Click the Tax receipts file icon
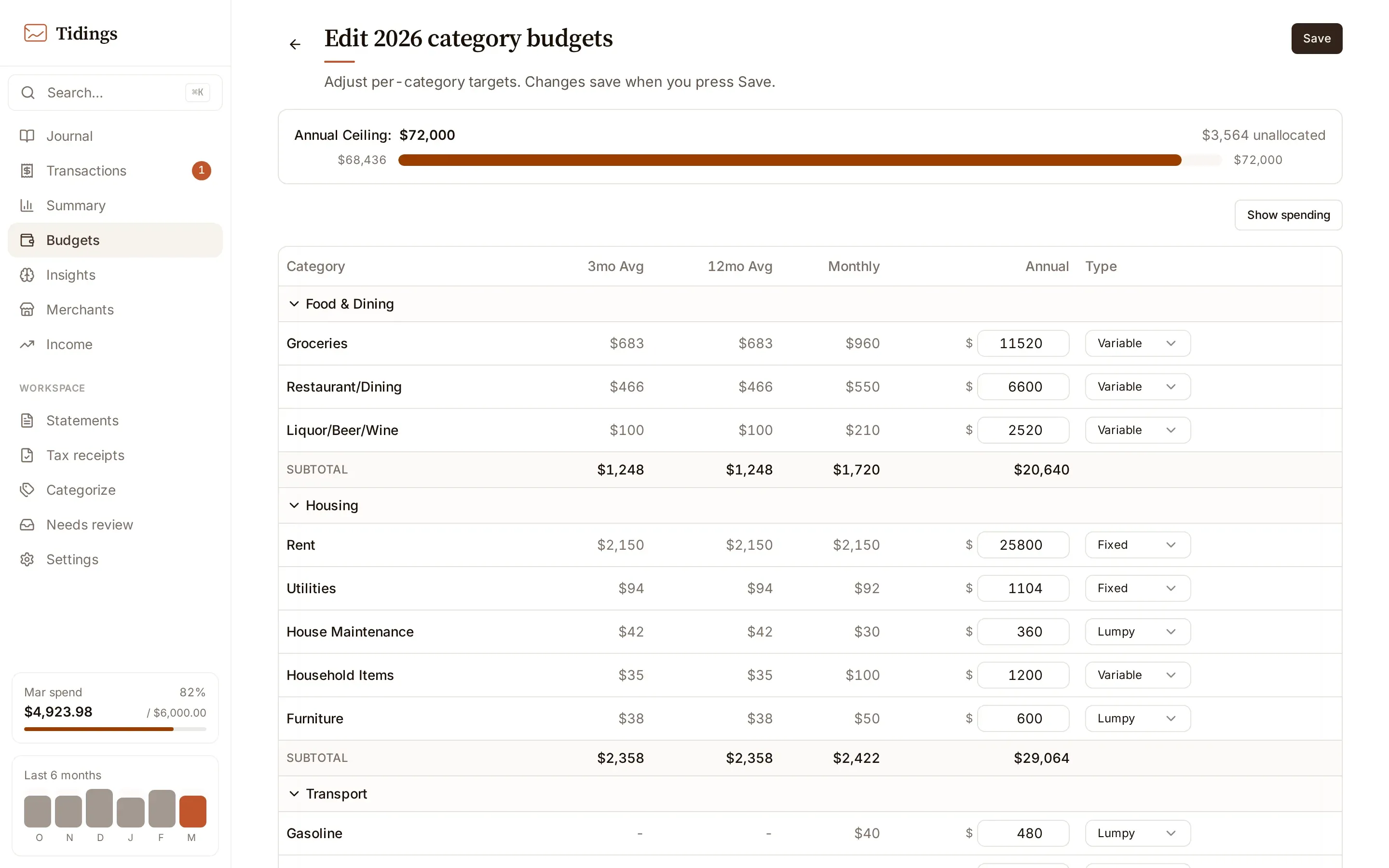 click(x=27, y=455)
